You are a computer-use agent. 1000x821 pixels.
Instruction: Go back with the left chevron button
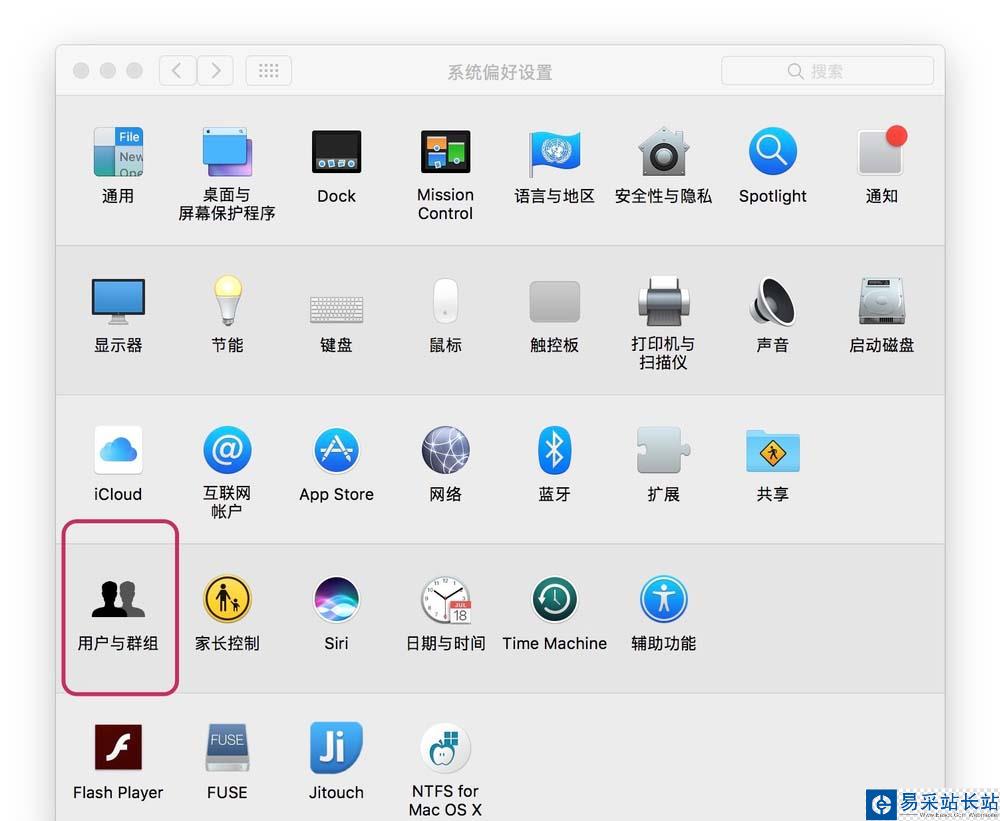coord(177,70)
